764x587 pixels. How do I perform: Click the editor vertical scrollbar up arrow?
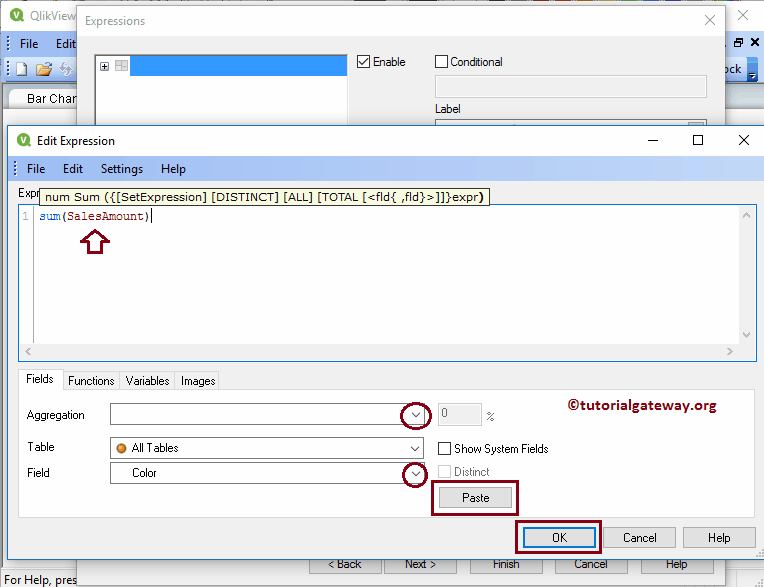746,215
